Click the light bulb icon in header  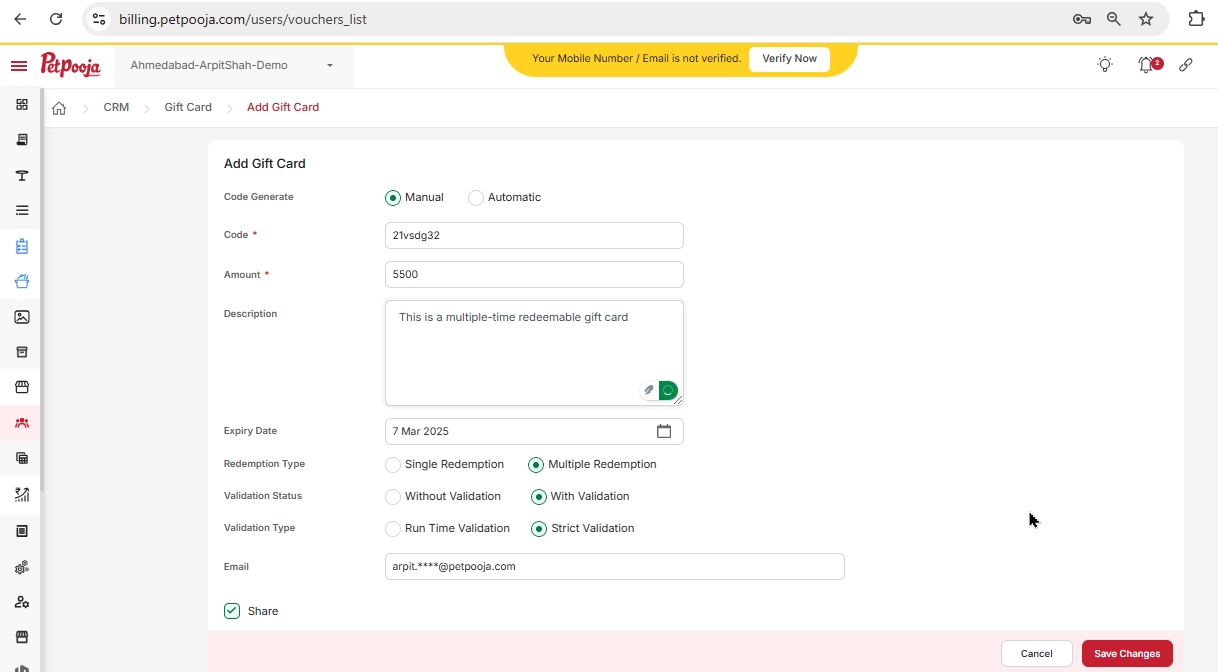1105,65
